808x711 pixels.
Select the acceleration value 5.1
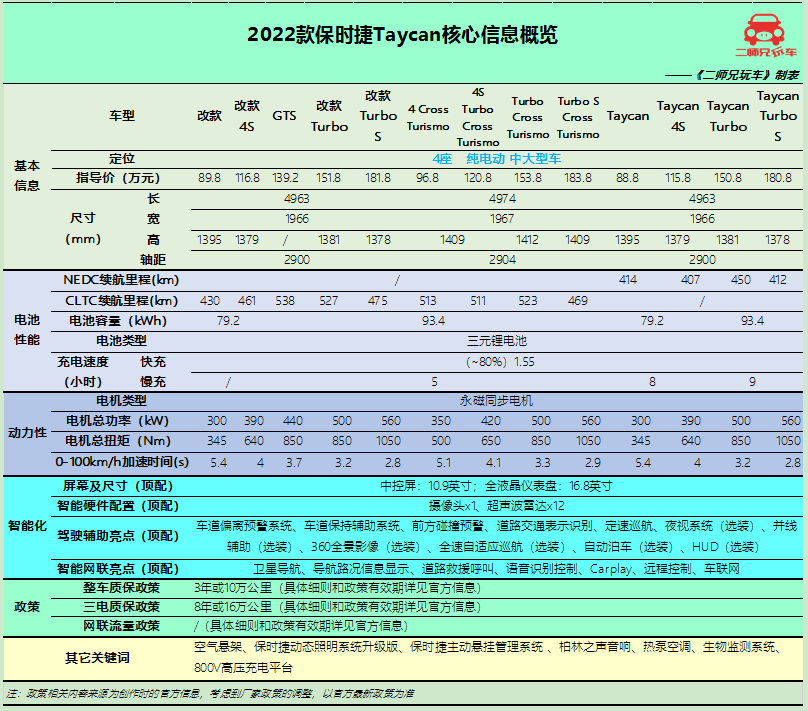tap(444, 463)
